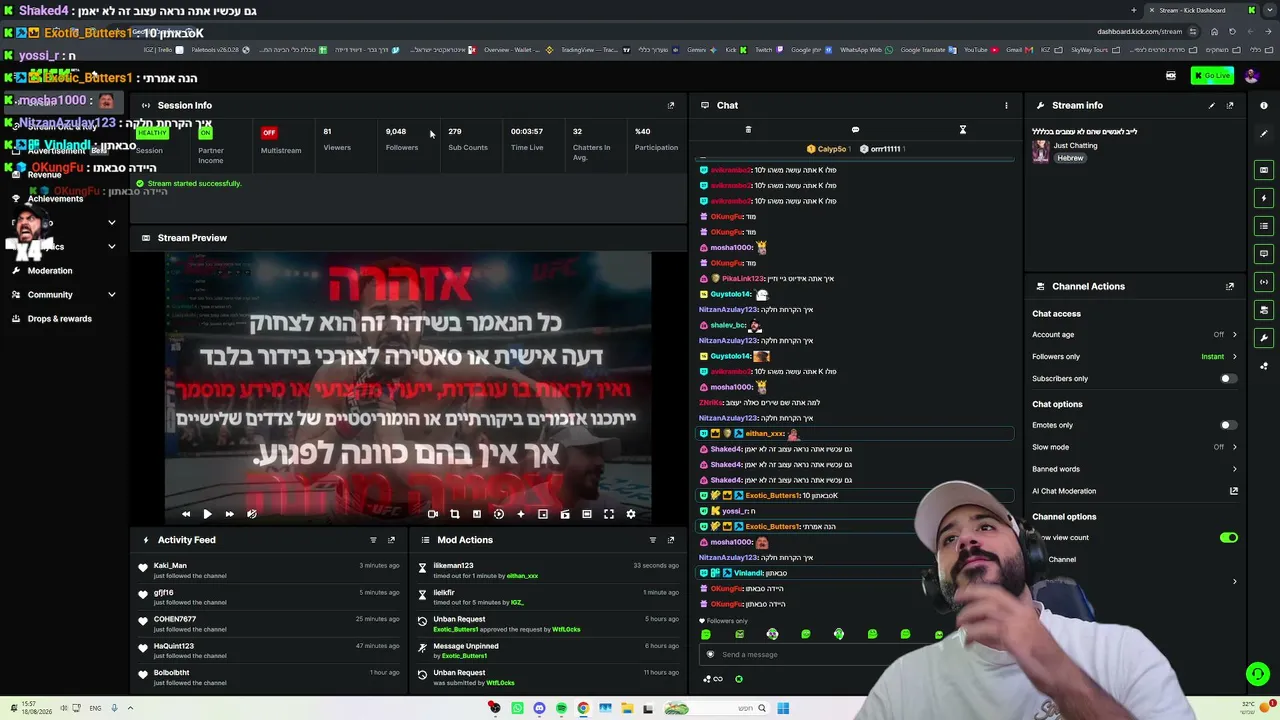1280x720 pixels.
Task: Click the Hebrew language tag
Action: 1070,158
